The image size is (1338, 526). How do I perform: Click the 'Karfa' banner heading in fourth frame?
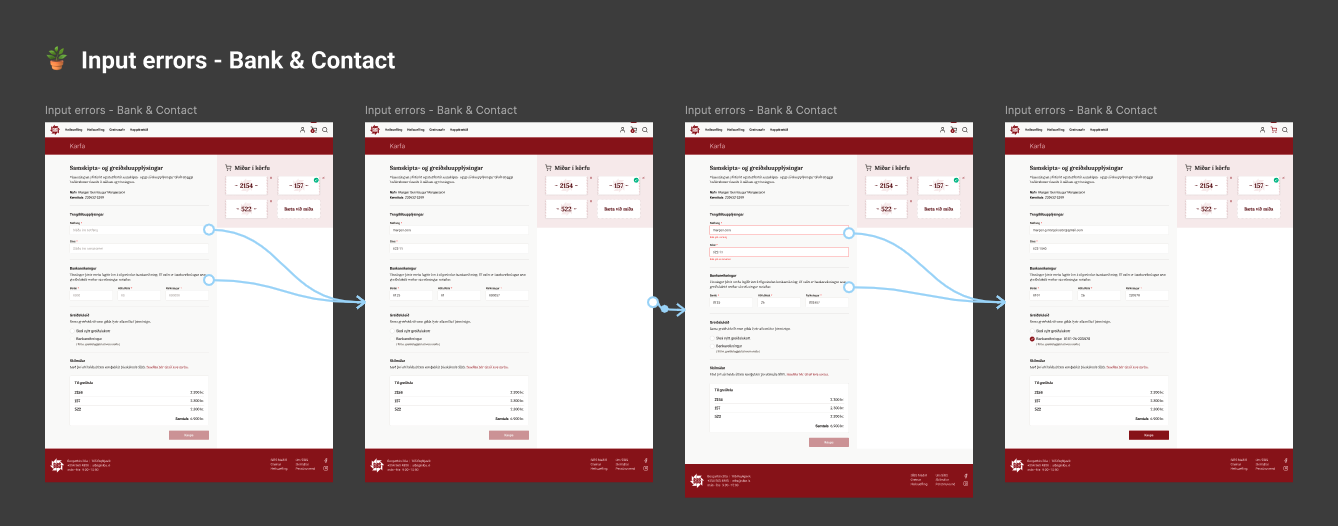[x=1037, y=146]
